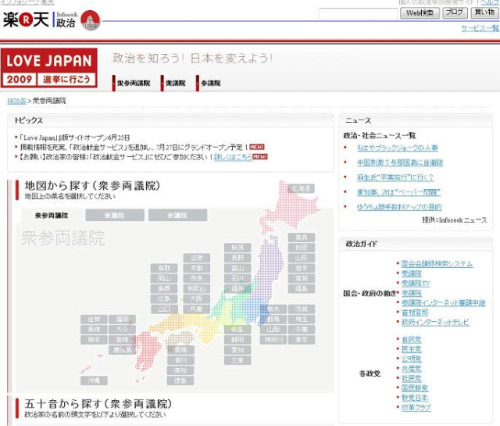This screenshot has height=426, width=500.
Task: Switch to the 衆議院 map tab
Action: (115, 215)
